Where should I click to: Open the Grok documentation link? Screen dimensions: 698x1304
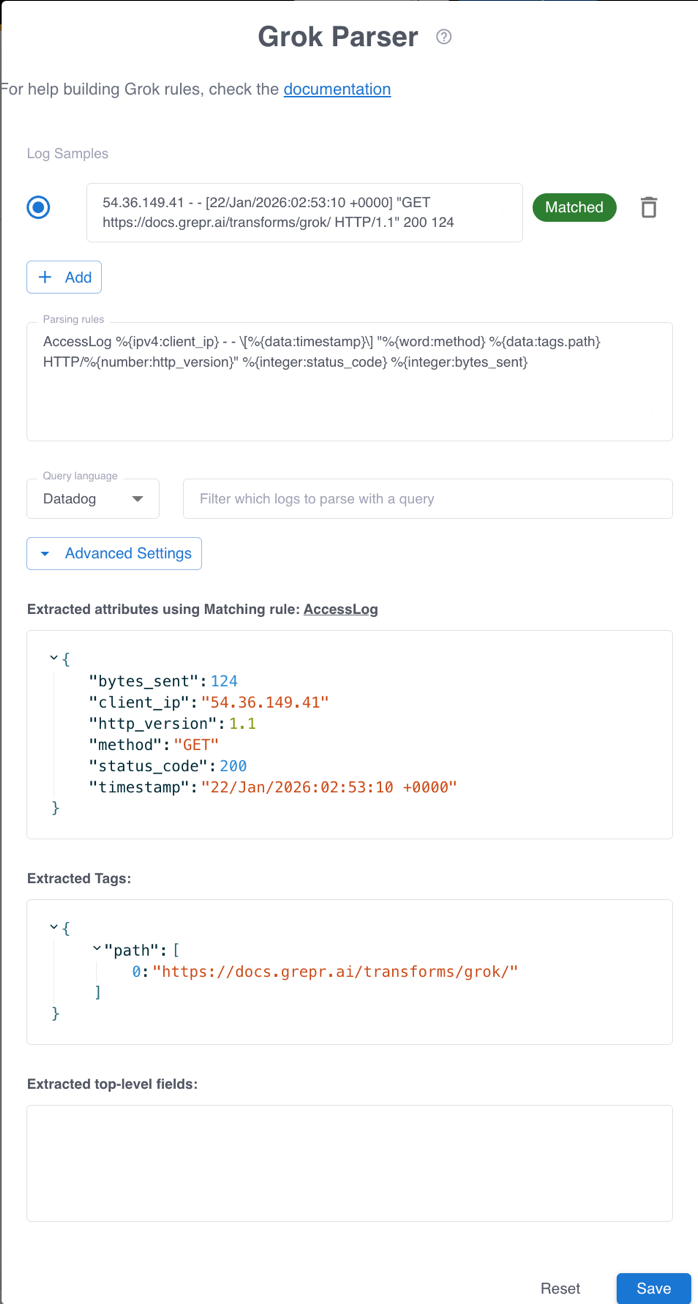pyautogui.click(x=337, y=89)
